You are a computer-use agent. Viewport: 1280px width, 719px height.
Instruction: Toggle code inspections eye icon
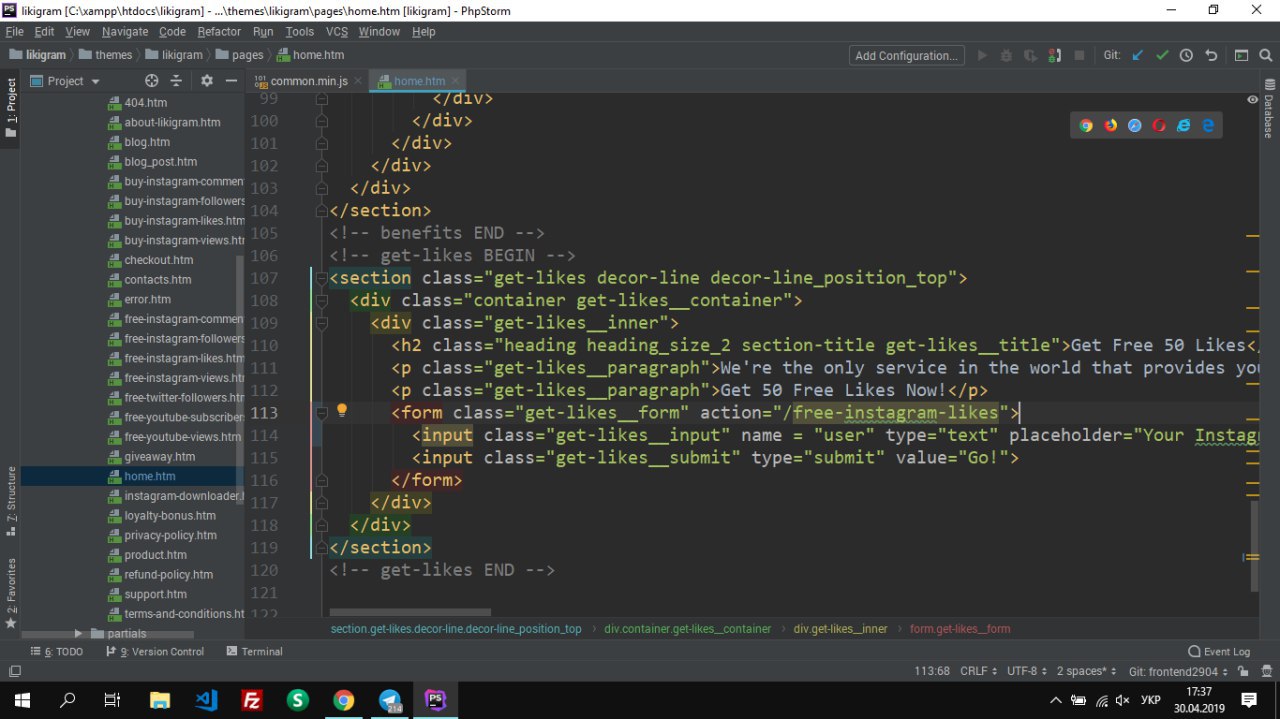pos(1252,100)
